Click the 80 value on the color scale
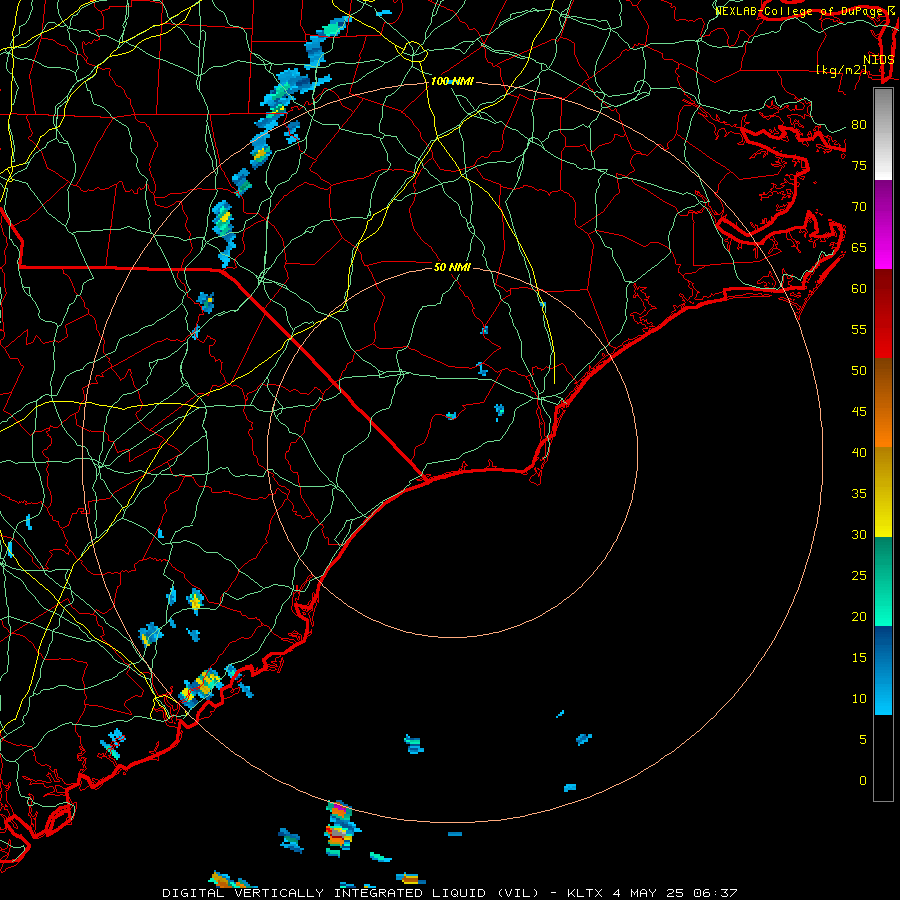This screenshot has height=900, width=900. click(859, 125)
